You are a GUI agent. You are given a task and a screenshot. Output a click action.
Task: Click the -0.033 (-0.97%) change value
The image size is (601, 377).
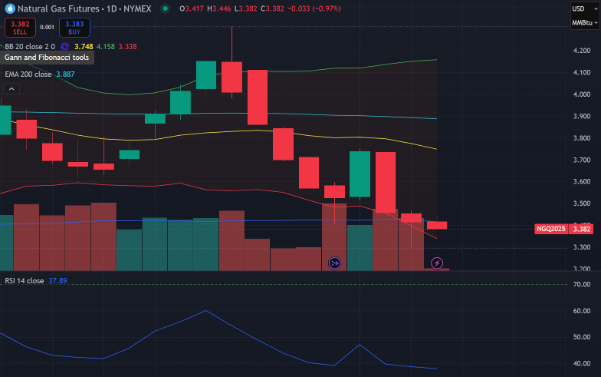click(314, 8)
